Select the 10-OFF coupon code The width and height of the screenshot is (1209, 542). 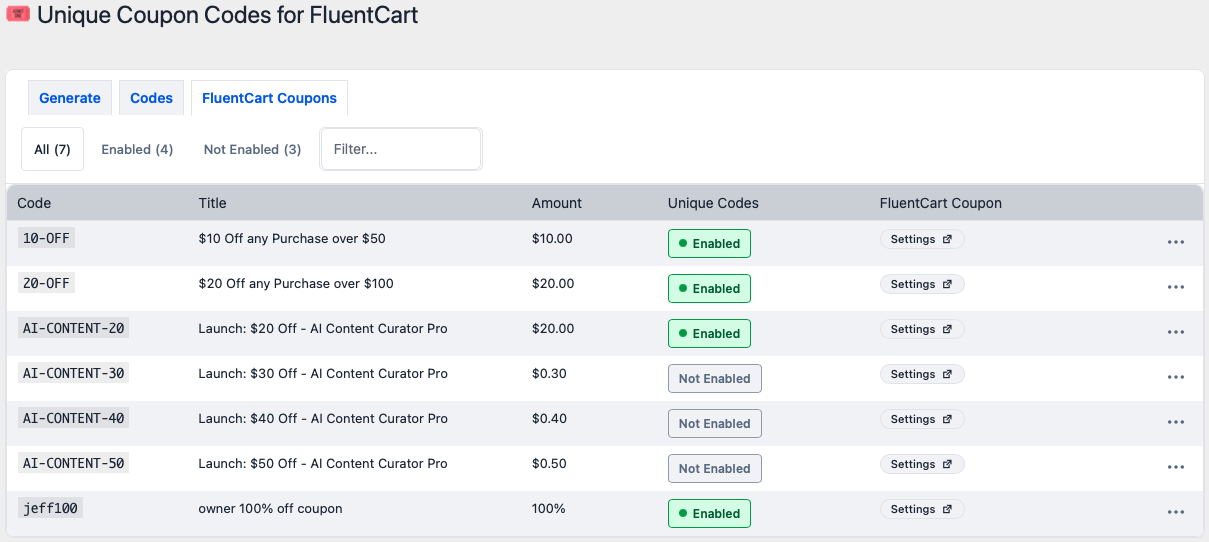tap(46, 238)
